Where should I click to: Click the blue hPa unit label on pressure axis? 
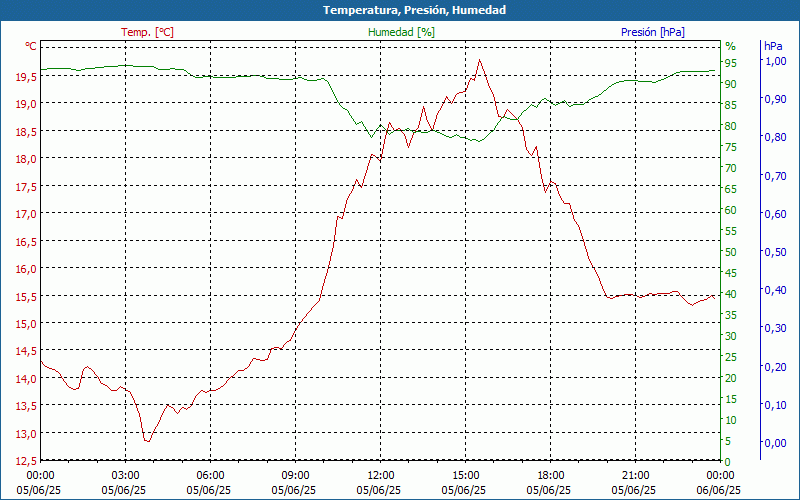[773, 46]
